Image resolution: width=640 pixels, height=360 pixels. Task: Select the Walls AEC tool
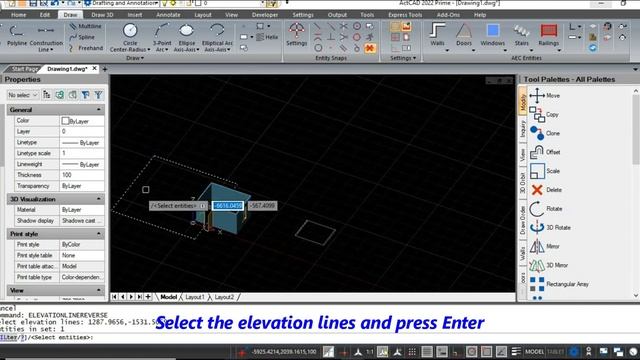point(437,34)
